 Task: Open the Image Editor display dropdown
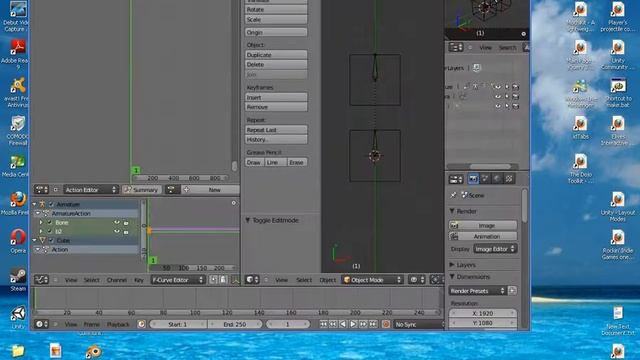pos(495,249)
